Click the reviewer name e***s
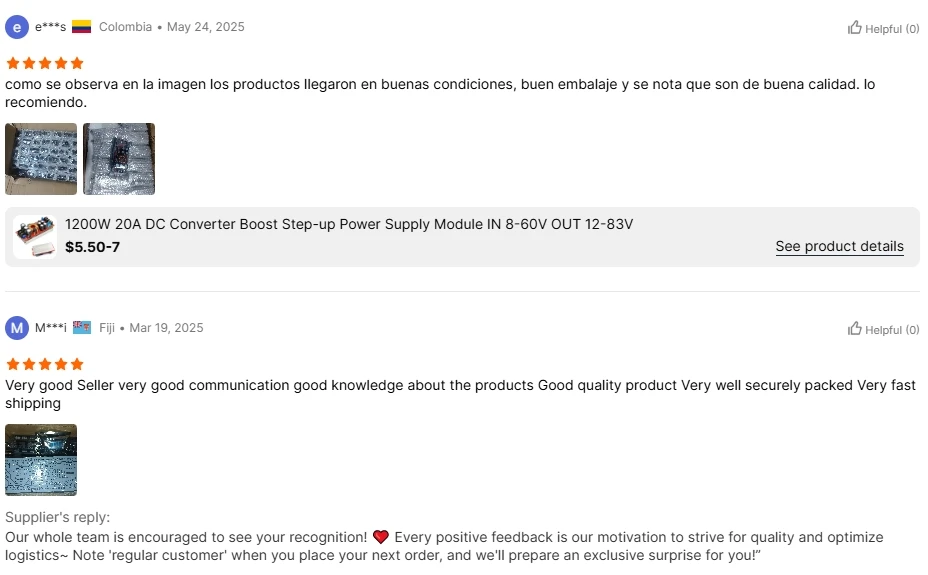The width and height of the screenshot is (928, 575). click(x=50, y=27)
